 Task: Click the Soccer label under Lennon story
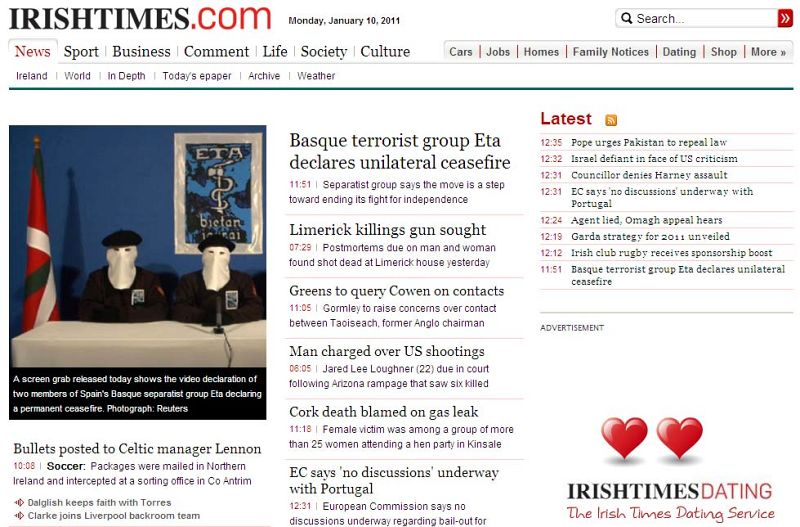click(66, 466)
